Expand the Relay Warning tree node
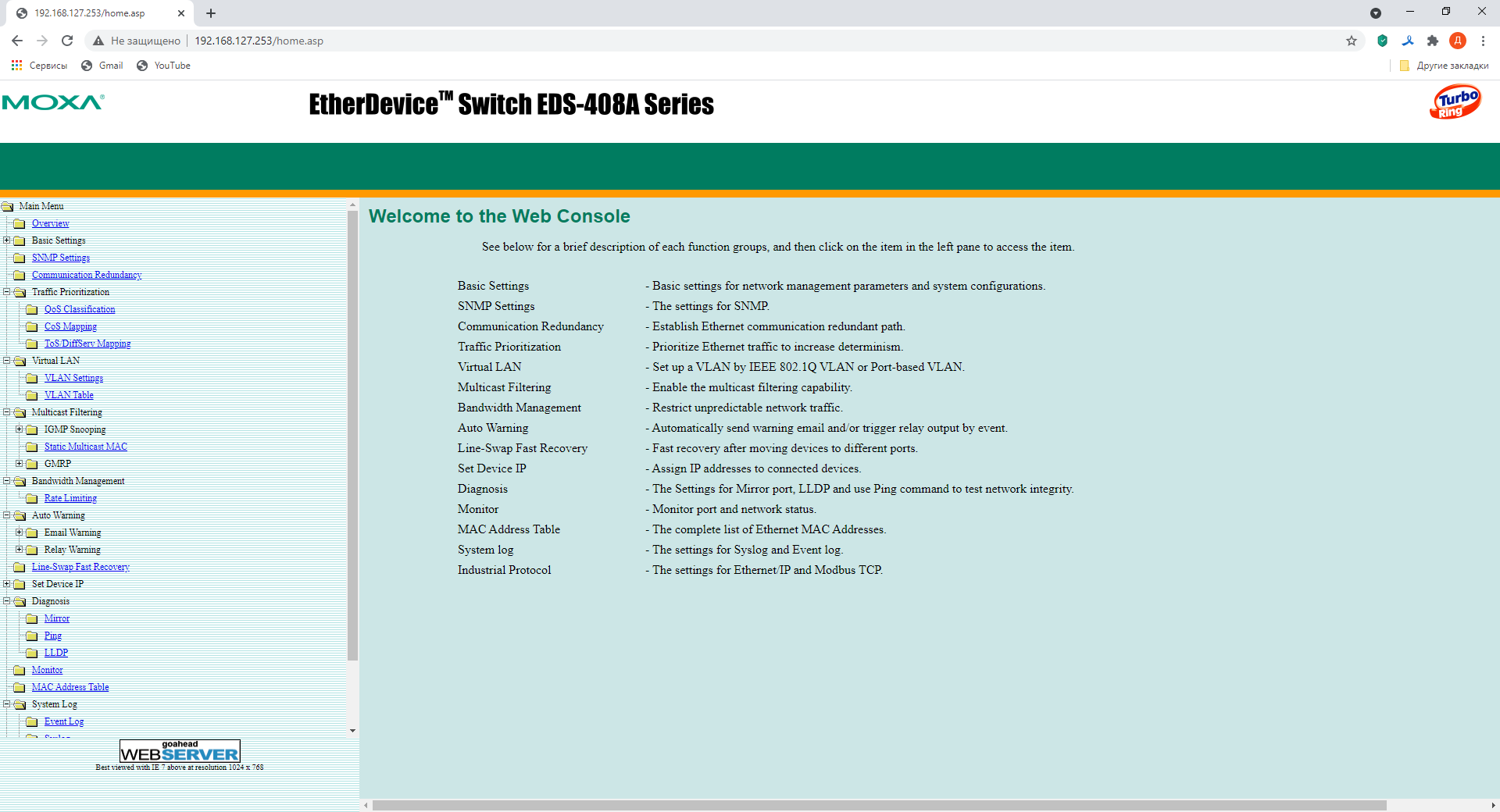 (20, 550)
